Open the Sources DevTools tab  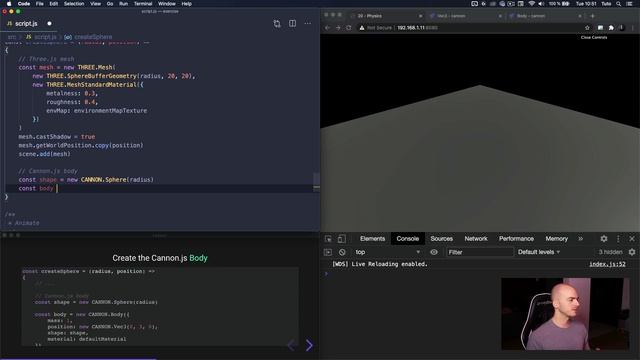coord(442,239)
